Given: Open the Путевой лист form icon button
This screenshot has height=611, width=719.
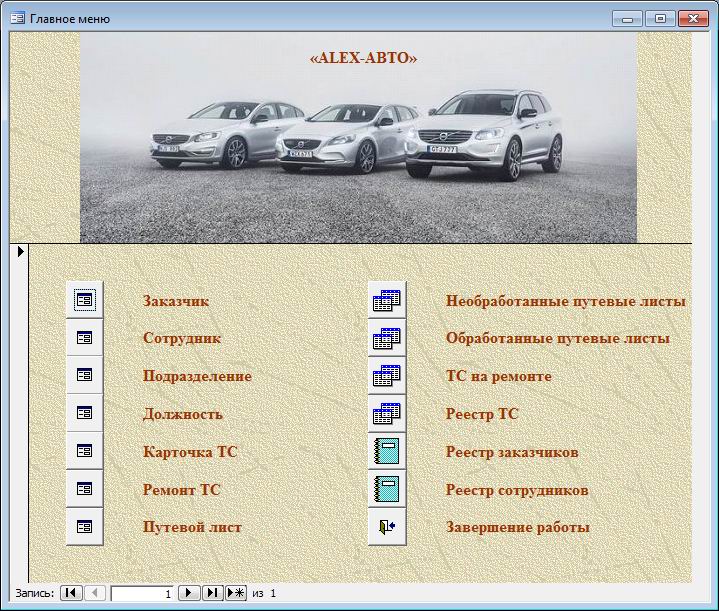Looking at the screenshot, I should tap(85, 526).
